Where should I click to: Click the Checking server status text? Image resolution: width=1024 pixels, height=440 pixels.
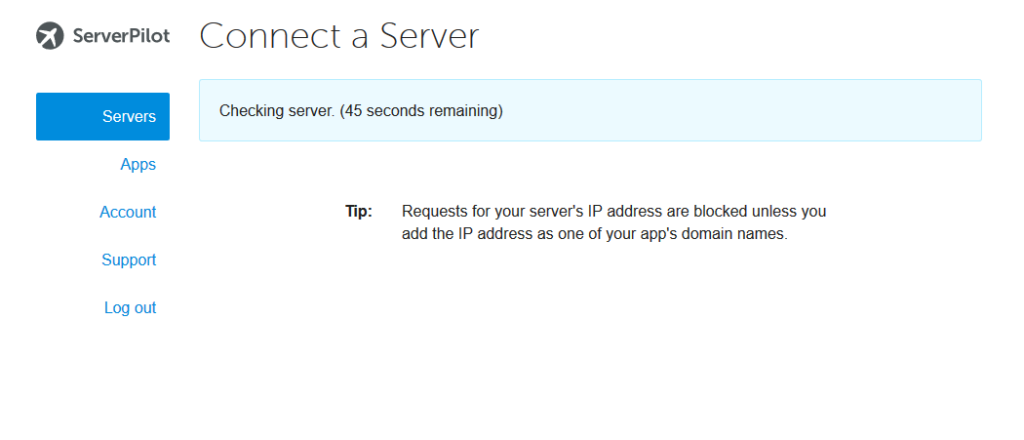(277, 111)
